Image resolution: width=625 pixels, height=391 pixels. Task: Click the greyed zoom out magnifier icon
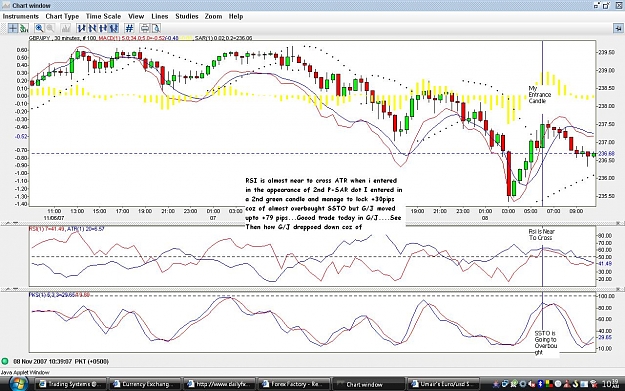50,28
